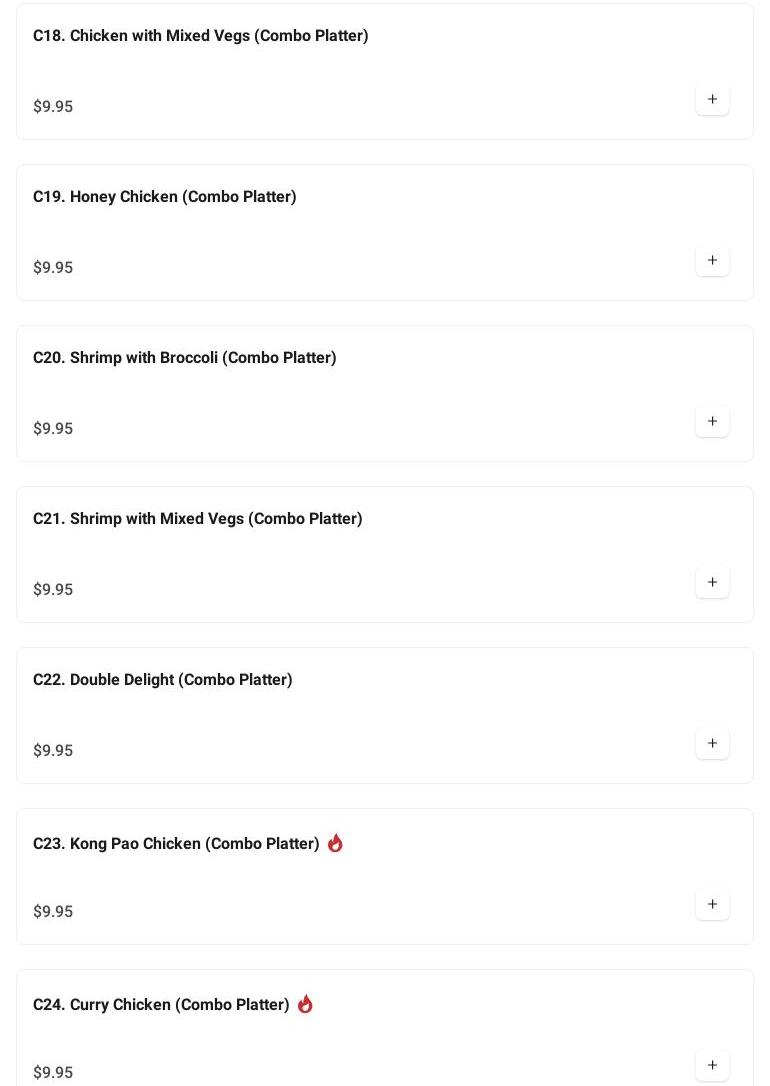Screen dimensions: 770x1086
Task: Select C22 Double Delight item name
Action: tap(162, 680)
